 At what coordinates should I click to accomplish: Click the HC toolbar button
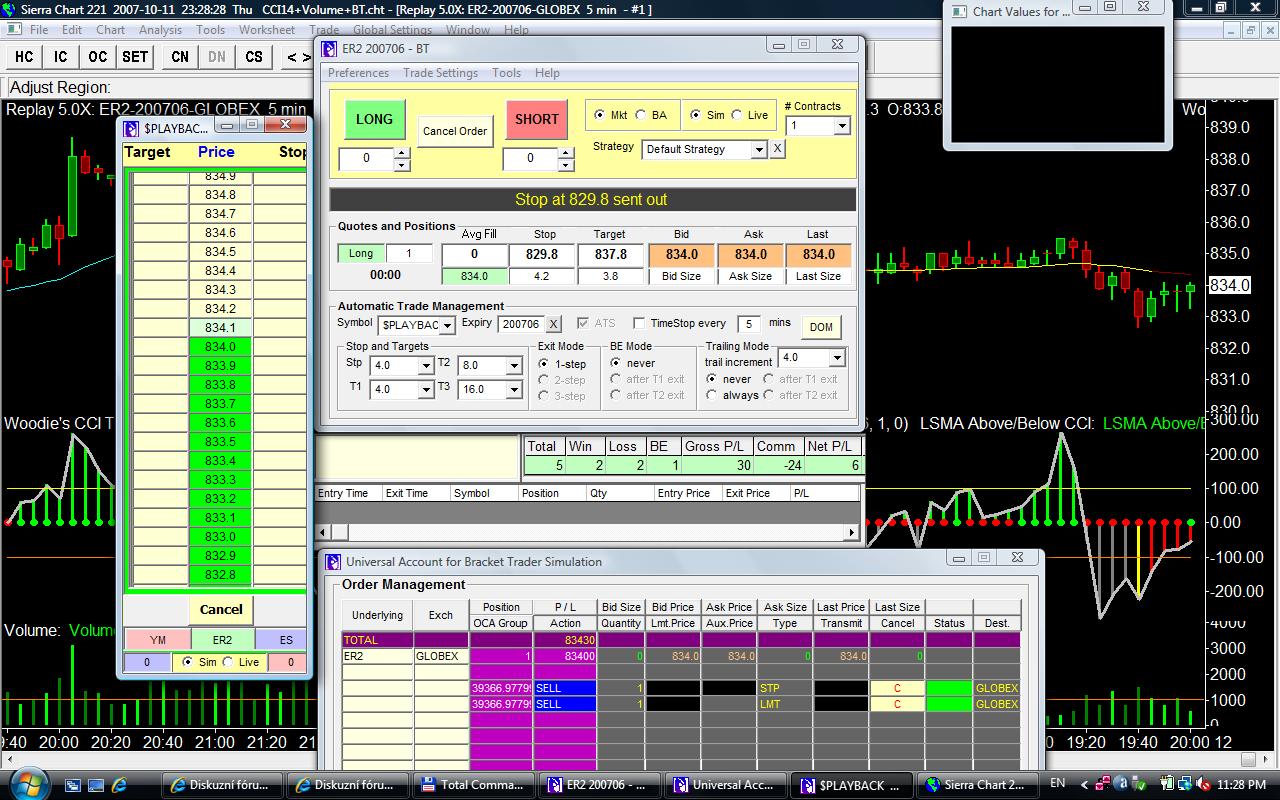24,57
